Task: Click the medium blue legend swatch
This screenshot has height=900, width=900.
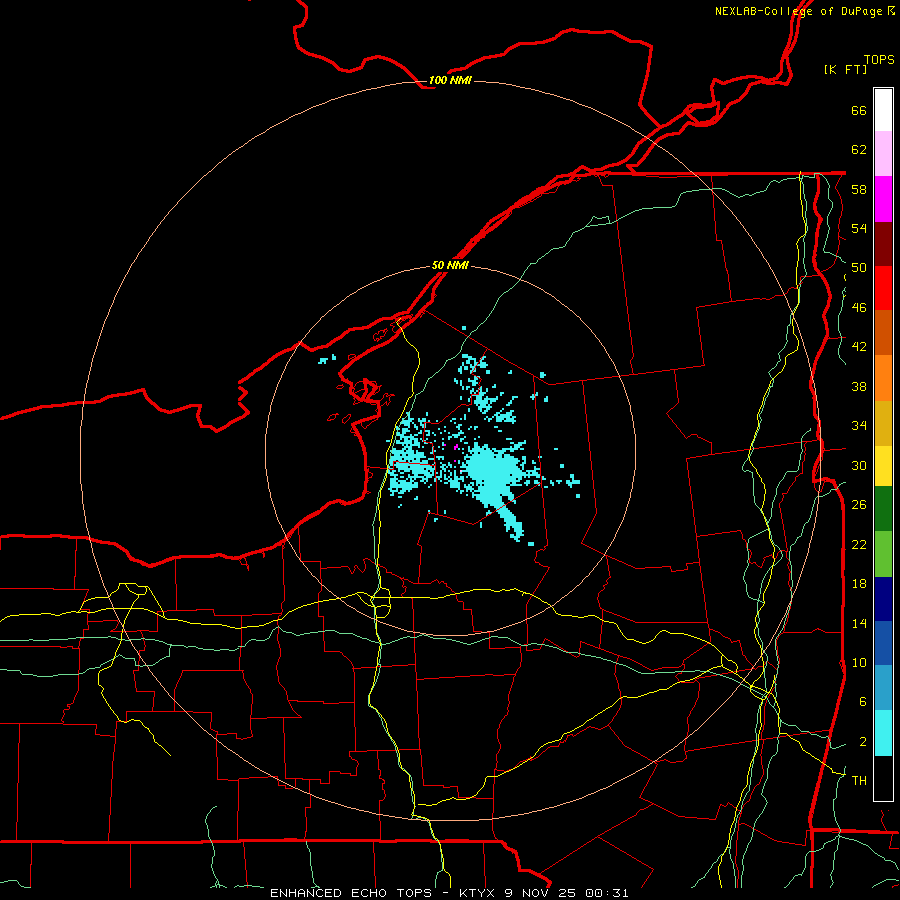Action: tap(883, 643)
